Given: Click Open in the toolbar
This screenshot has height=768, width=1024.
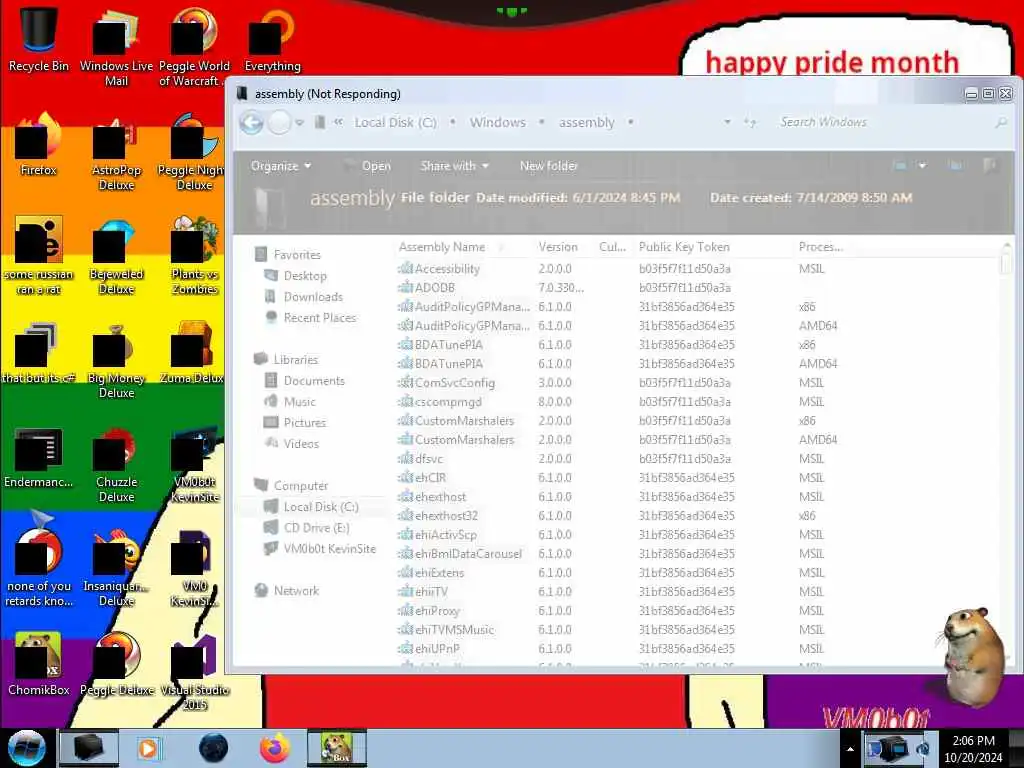Looking at the screenshot, I should (x=368, y=166).
